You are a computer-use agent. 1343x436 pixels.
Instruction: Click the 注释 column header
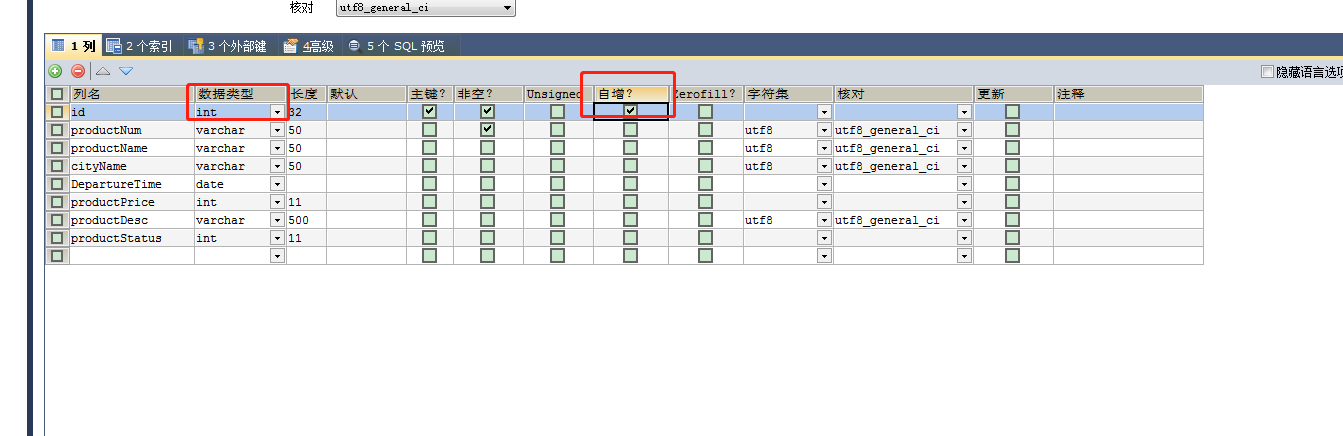[1128, 94]
